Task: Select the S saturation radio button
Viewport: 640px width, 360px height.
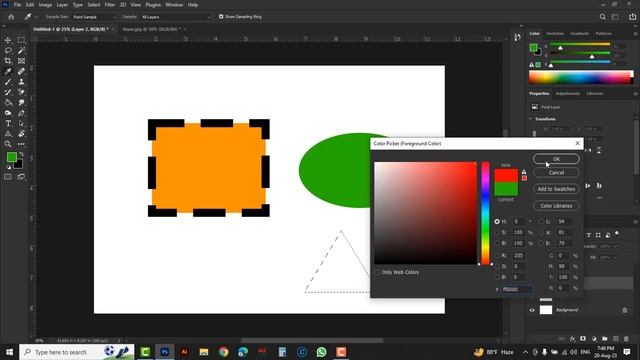Action: pyautogui.click(x=497, y=232)
